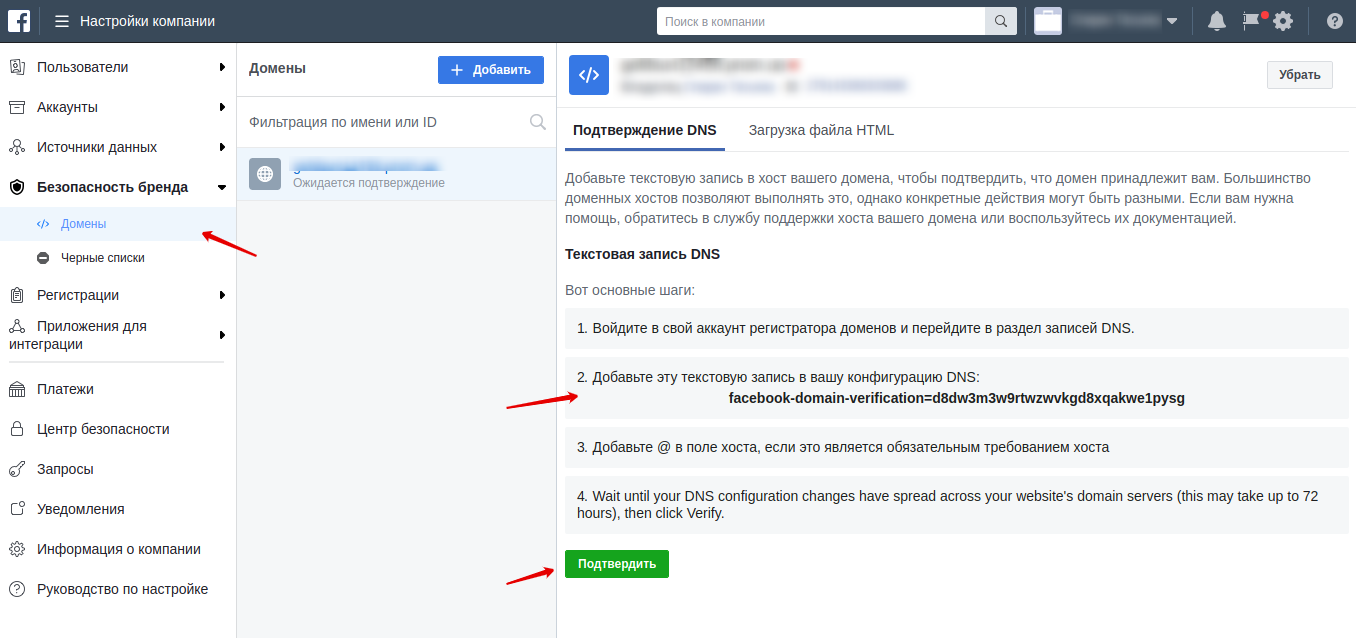Viewport: 1356px width, 638px height.
Task: Expand the Источники данных arrow
Action: [222, 147]
